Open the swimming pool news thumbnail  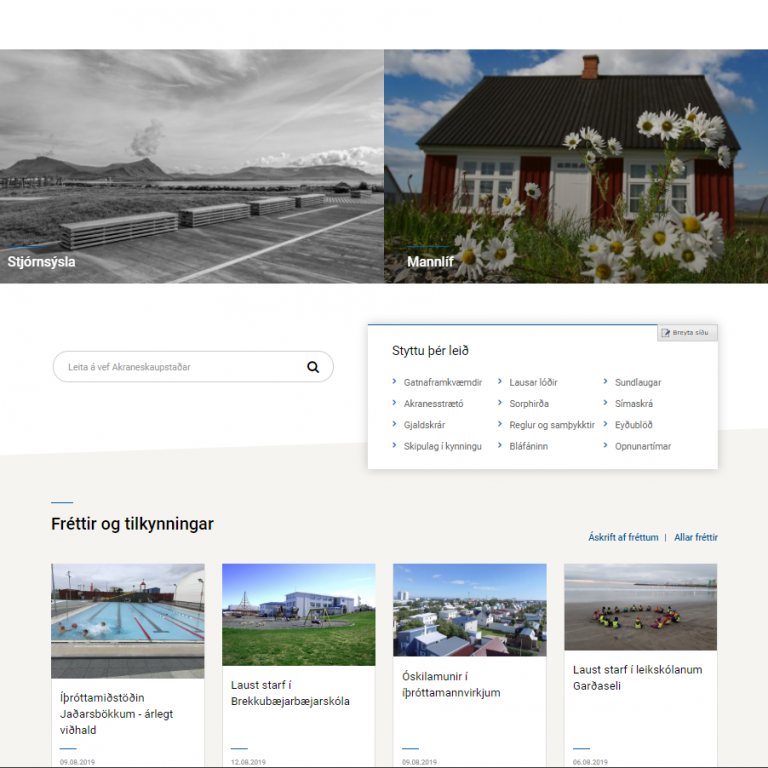click(127, 620)
